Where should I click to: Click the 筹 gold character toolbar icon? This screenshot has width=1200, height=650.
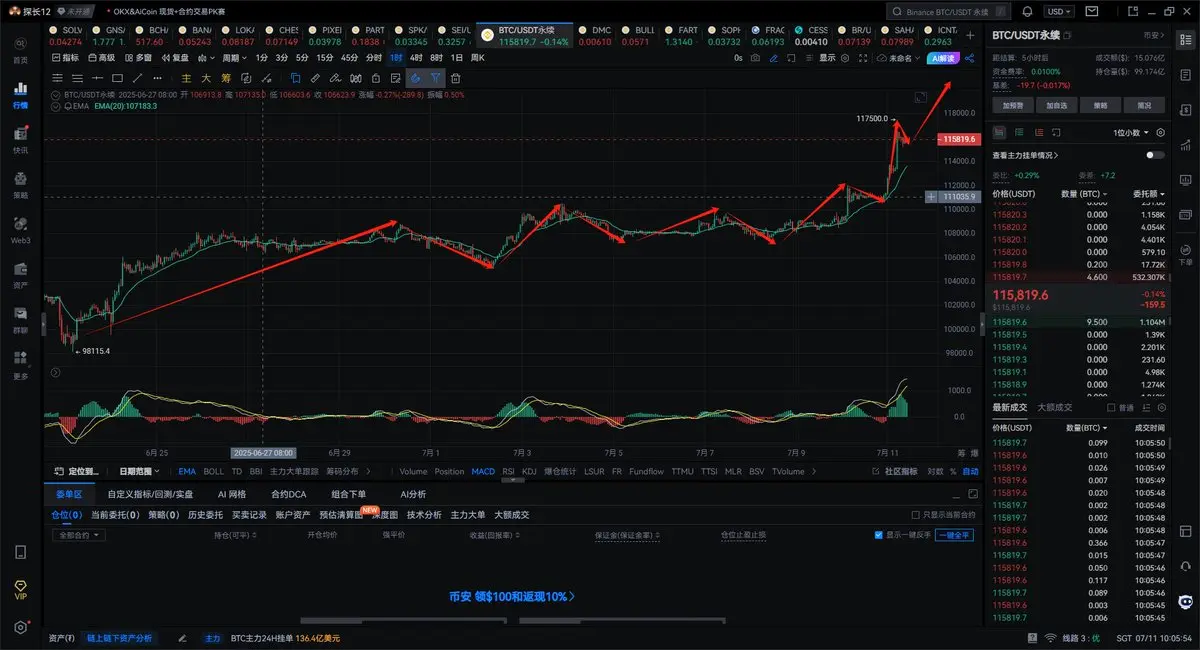[x=226, y=77]
